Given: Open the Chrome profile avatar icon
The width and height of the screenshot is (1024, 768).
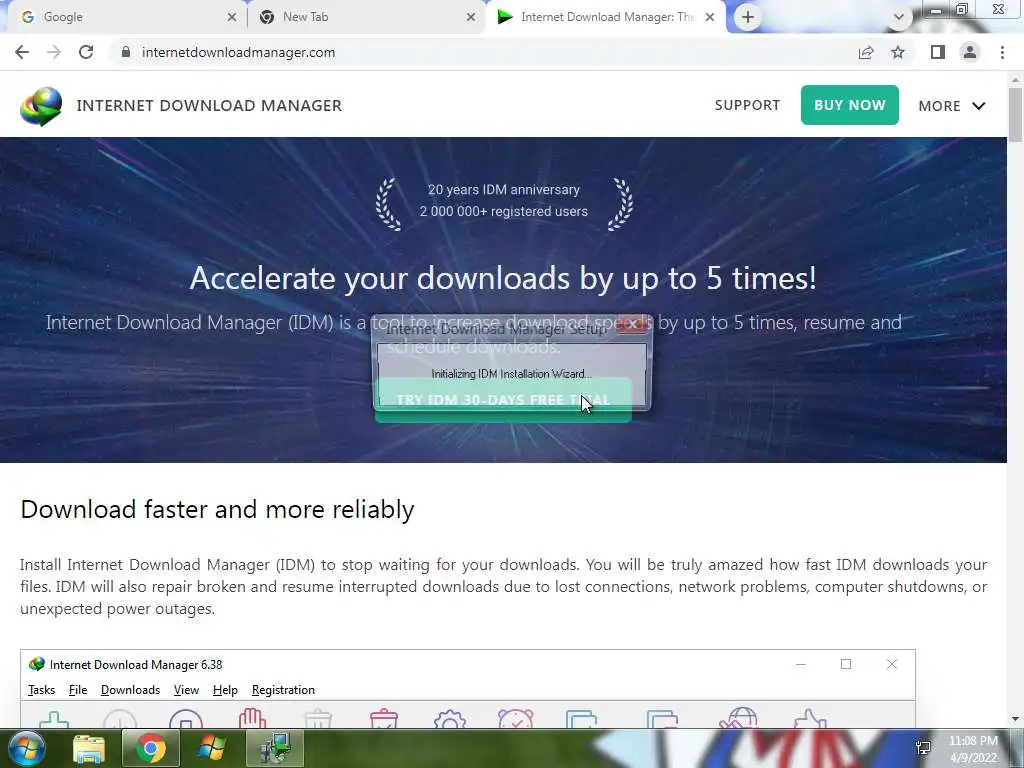Looking at the screenshot, I should (970, 52).
